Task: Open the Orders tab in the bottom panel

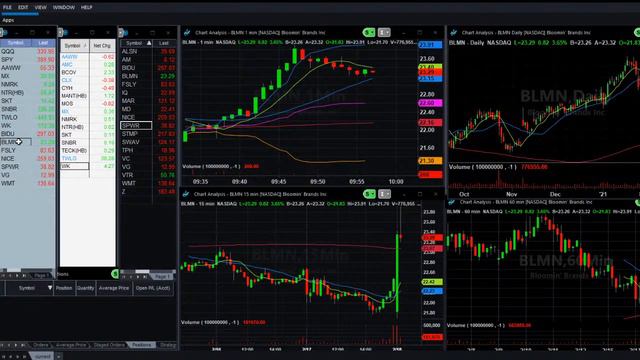Action: click(x=40, y=345)
